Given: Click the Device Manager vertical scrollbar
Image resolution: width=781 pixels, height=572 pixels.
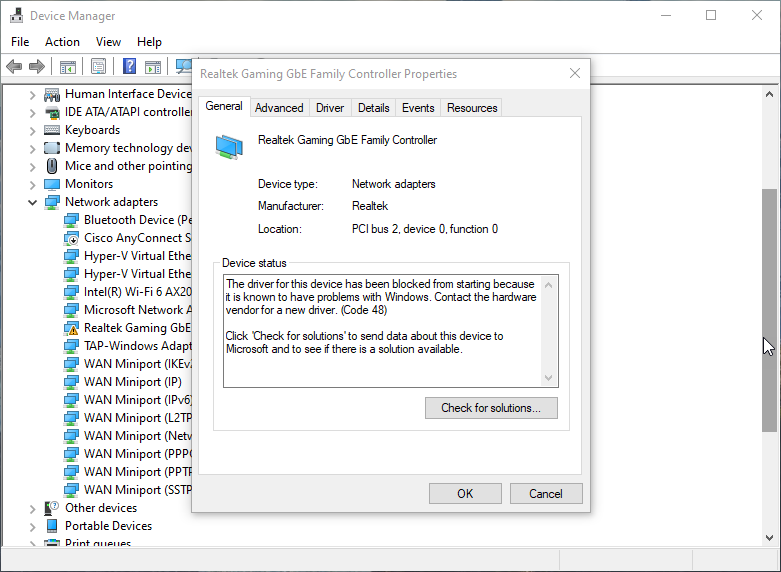Looking at the screenshot, I should [769, 310].
